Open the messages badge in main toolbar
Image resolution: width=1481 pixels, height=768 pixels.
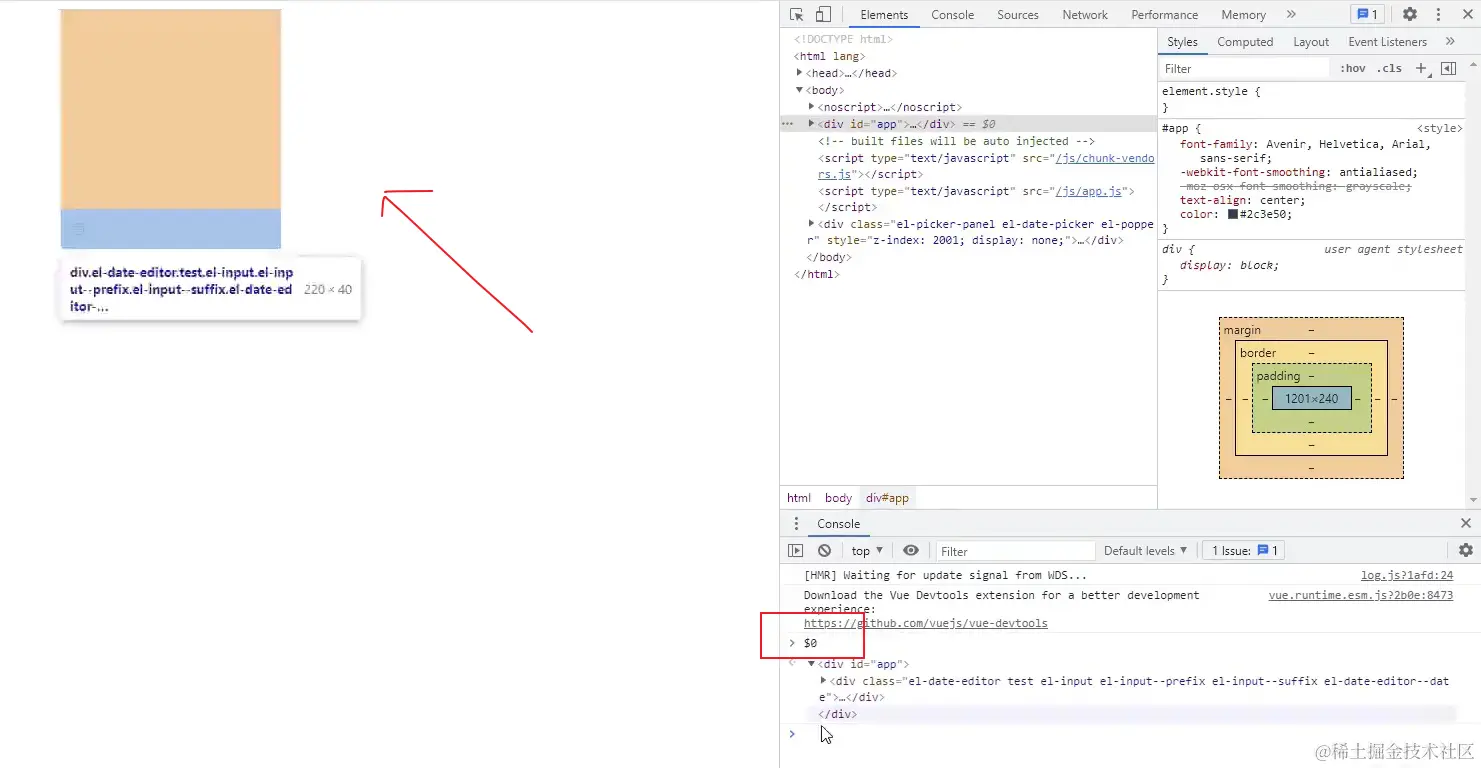click(x=1366, y=14)
